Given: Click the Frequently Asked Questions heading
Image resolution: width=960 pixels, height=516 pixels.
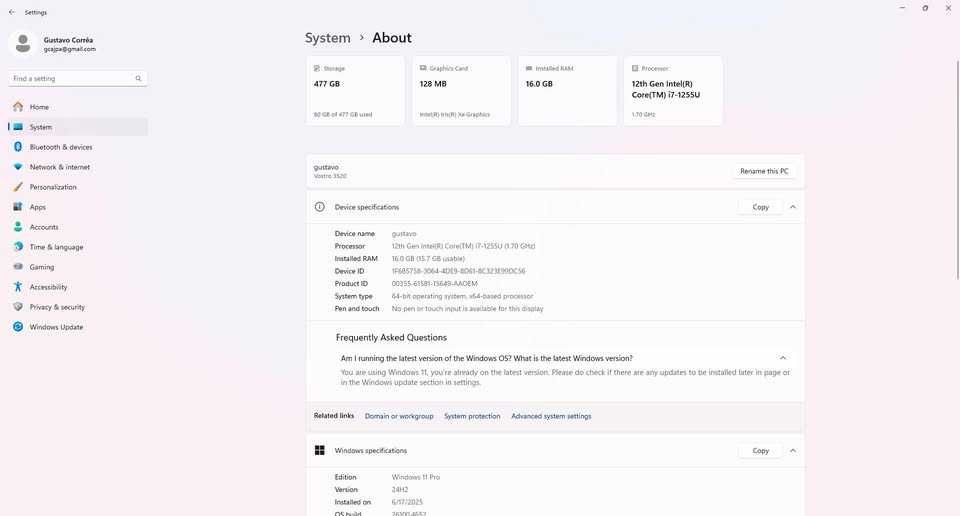Looking at the screenshot, I should 391,337.
